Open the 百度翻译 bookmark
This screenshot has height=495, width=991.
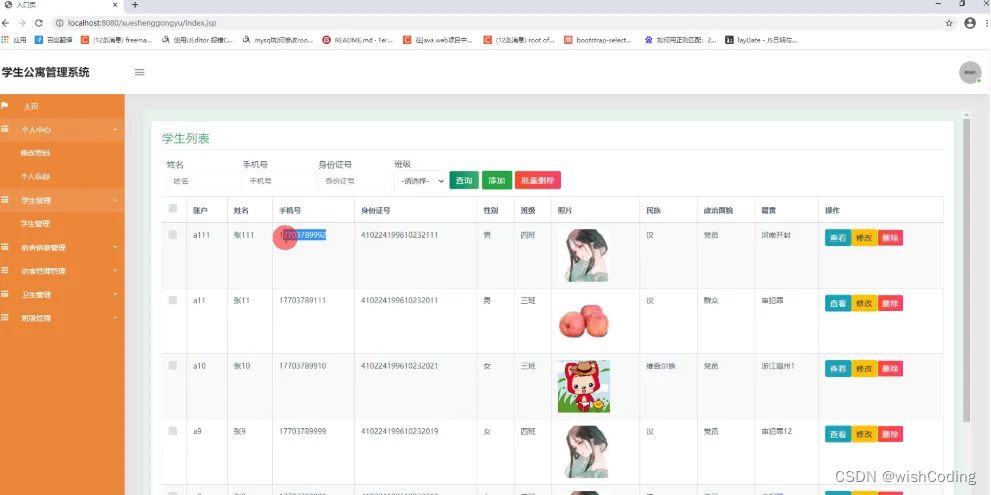(54, 39)
